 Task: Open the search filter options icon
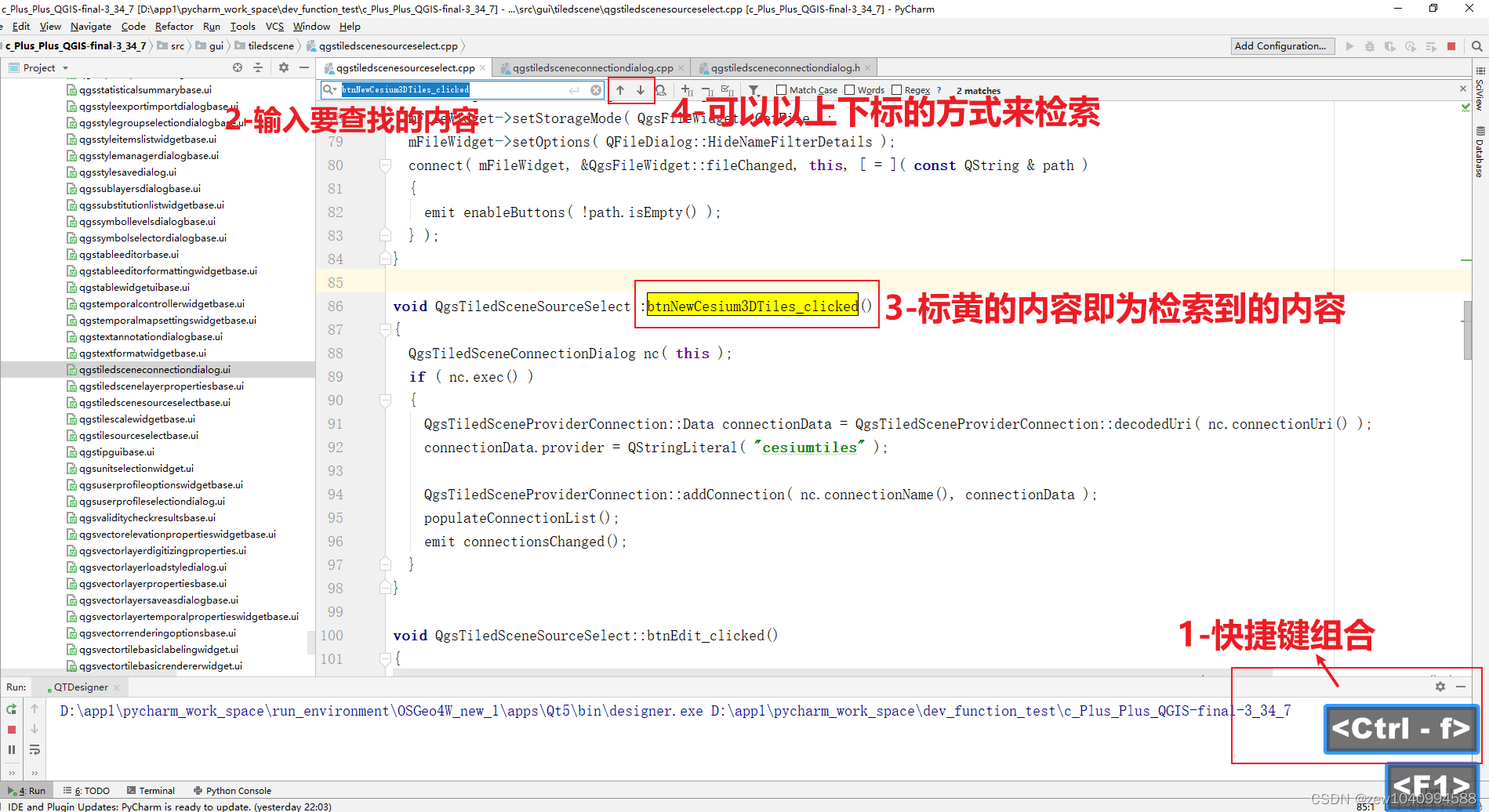754,90
